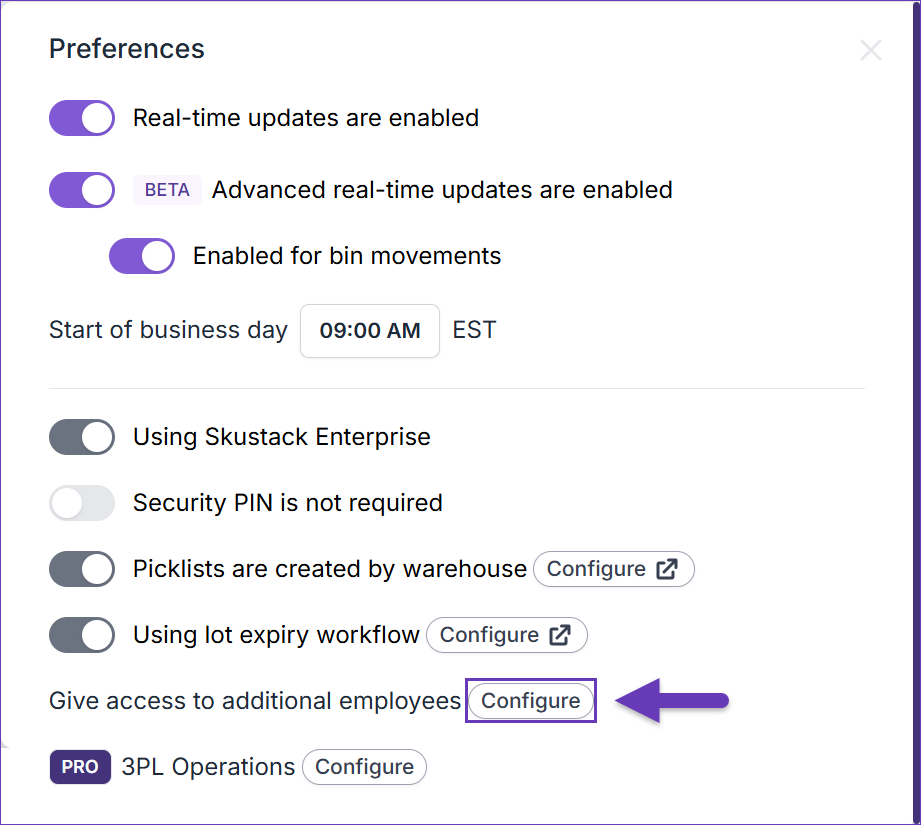Image resolution: width=921 pixels, height=825 pixels.
Task: Configure access for additional employees
Action: pos(531,701)
